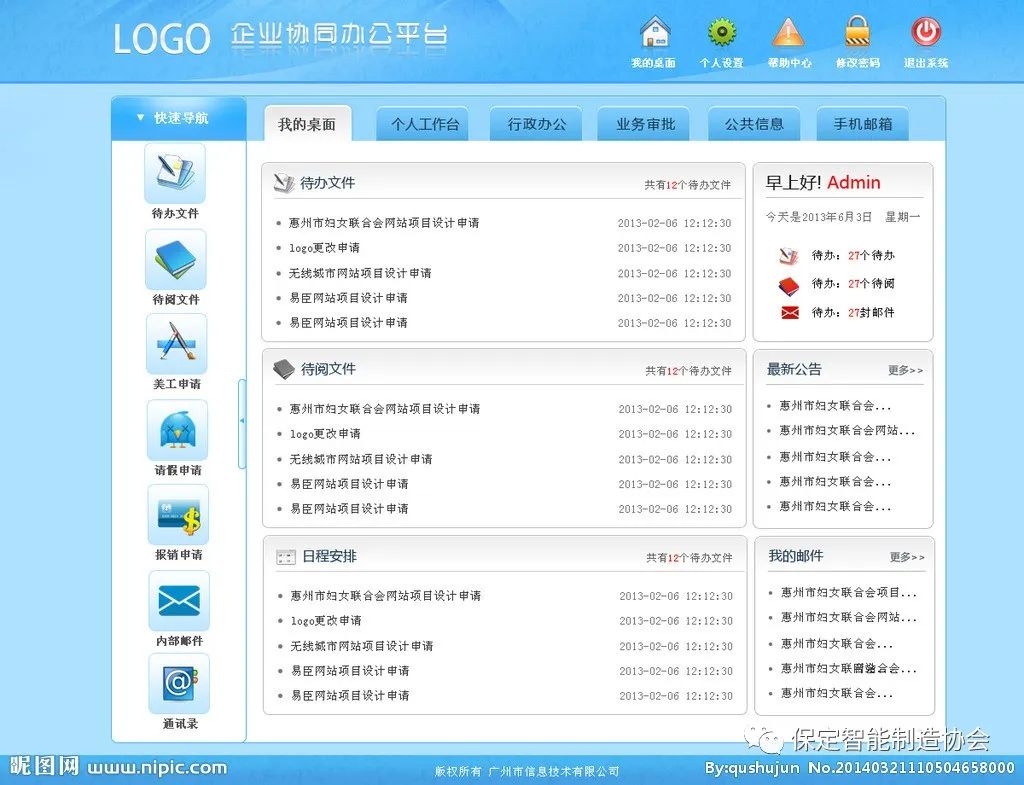Click the LOGO in header

(x=162, y=39)
